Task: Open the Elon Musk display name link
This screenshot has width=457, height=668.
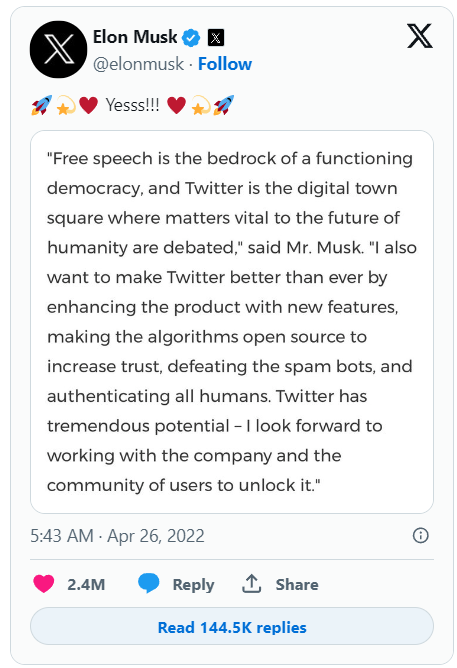Action: coord(135,37)
